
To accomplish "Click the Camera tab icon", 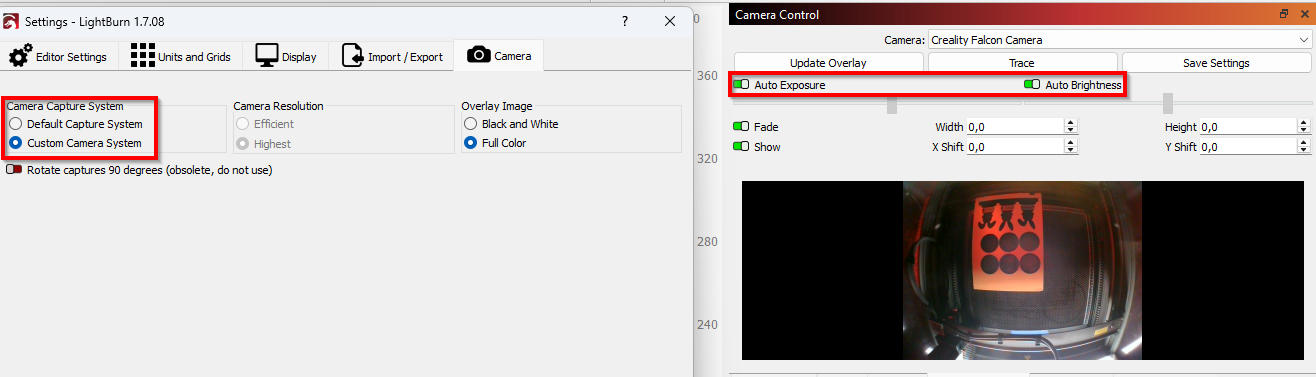I will coord(479,55).
